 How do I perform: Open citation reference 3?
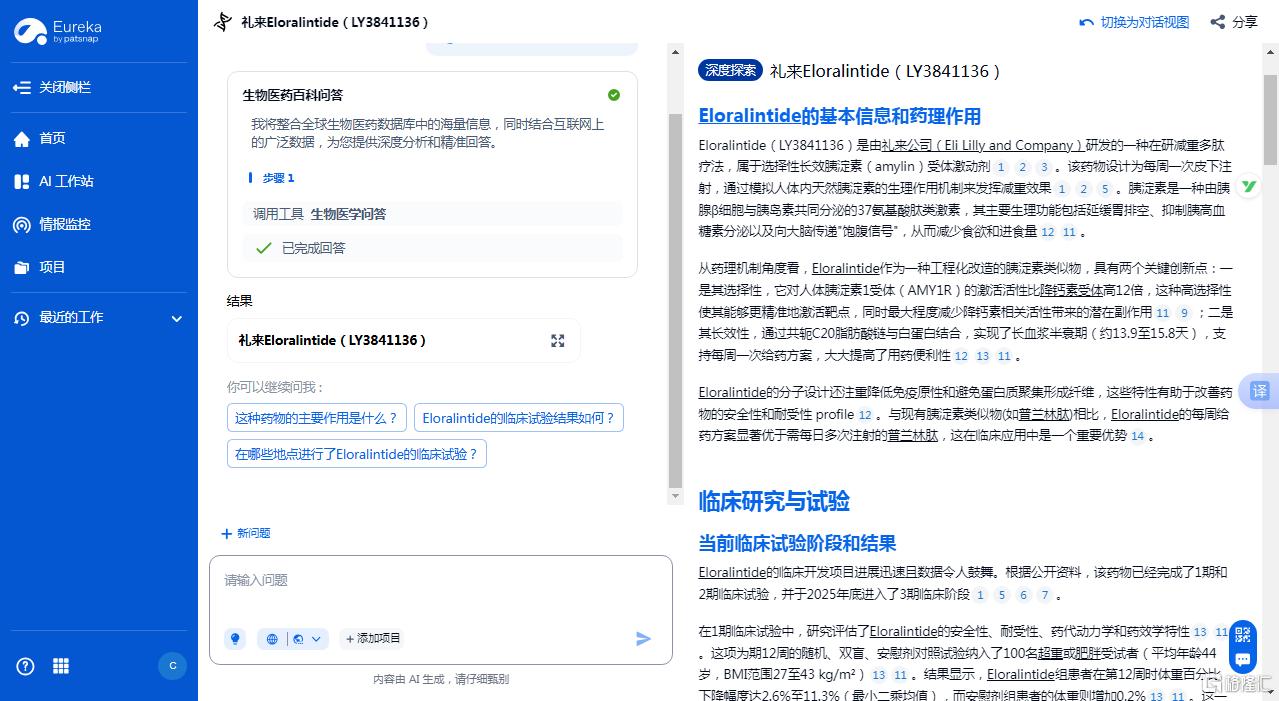point(1044,168)
